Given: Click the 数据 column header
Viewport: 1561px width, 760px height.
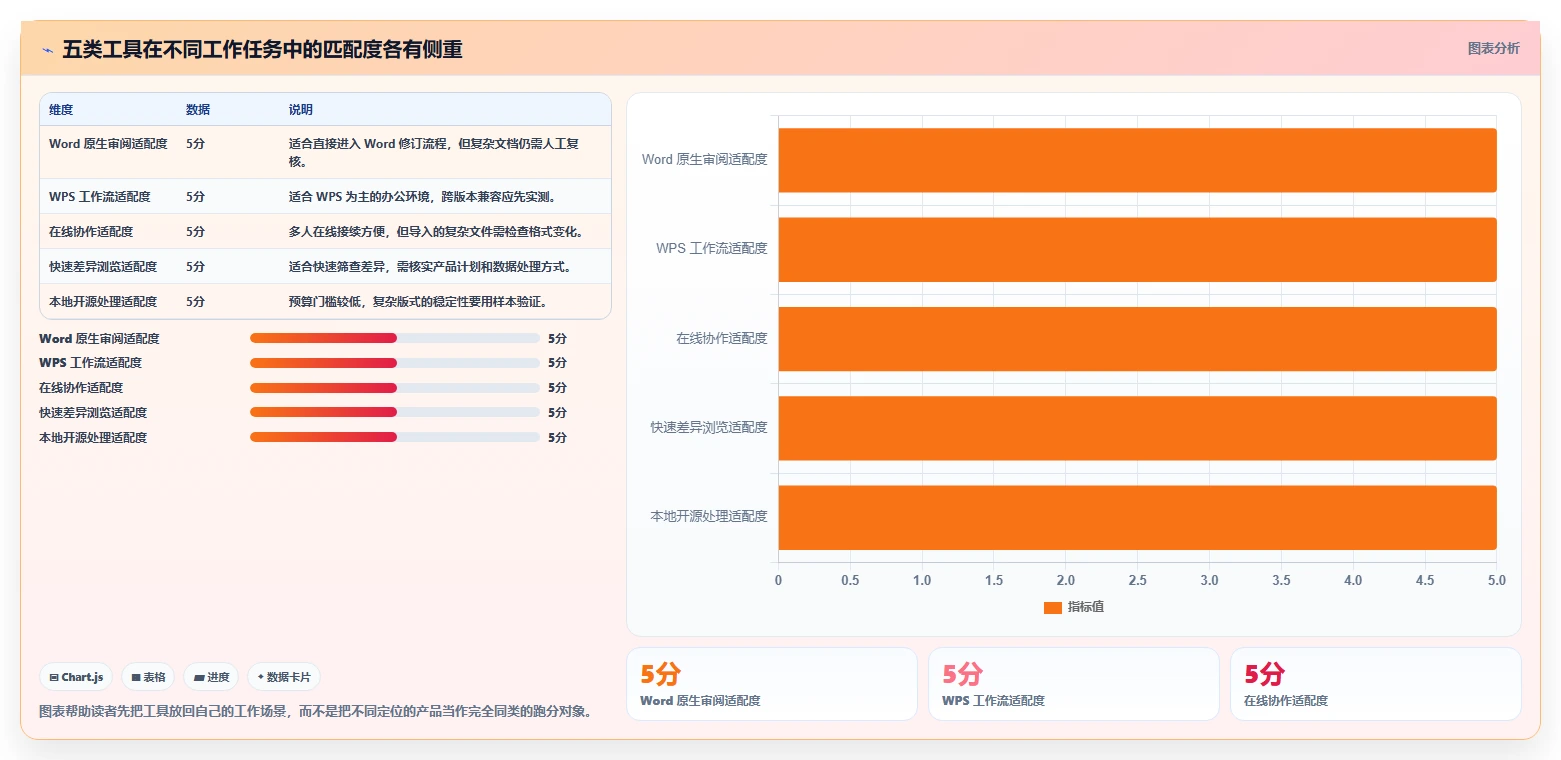Looking at the screenshot, I should tap(198, 110).
